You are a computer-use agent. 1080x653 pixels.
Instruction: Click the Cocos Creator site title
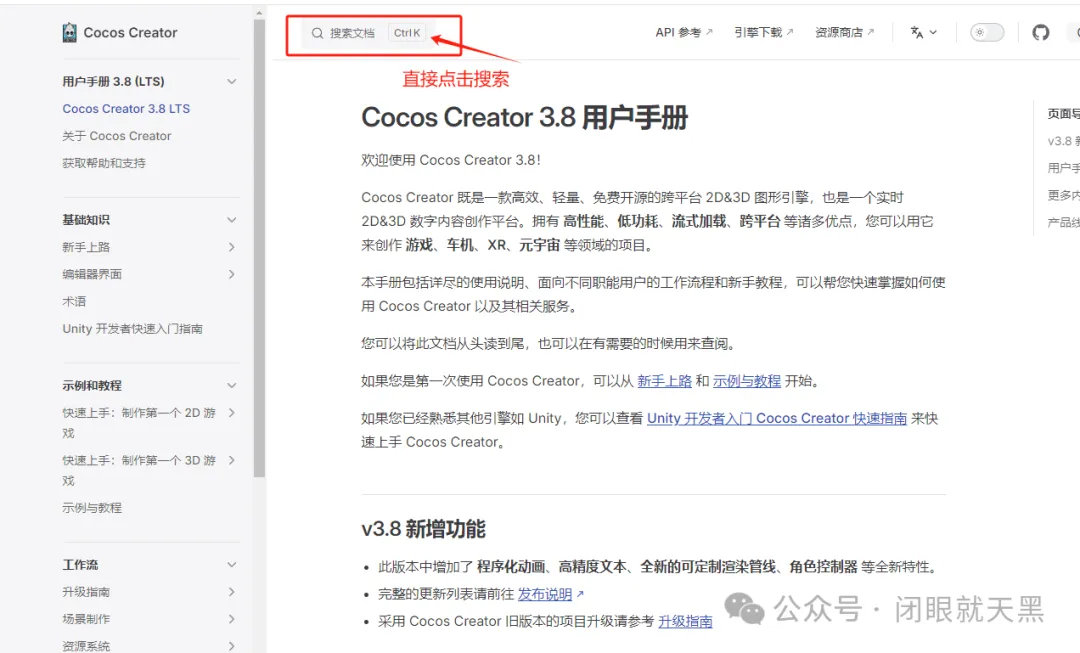[x=130, y=32]
